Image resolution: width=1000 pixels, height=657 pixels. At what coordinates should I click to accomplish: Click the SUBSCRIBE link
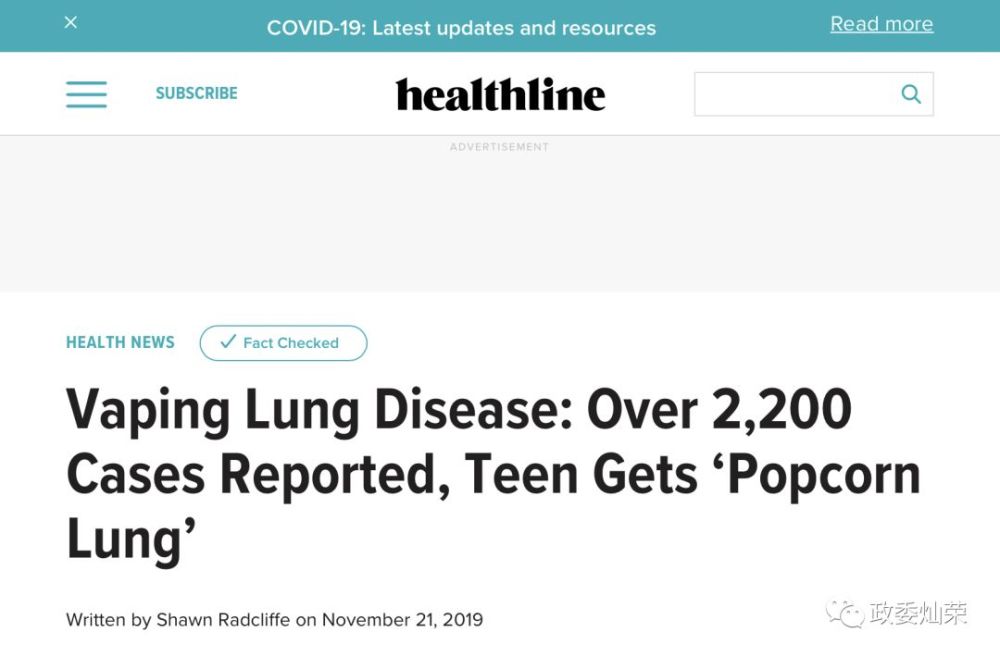(x=196, y=93)
